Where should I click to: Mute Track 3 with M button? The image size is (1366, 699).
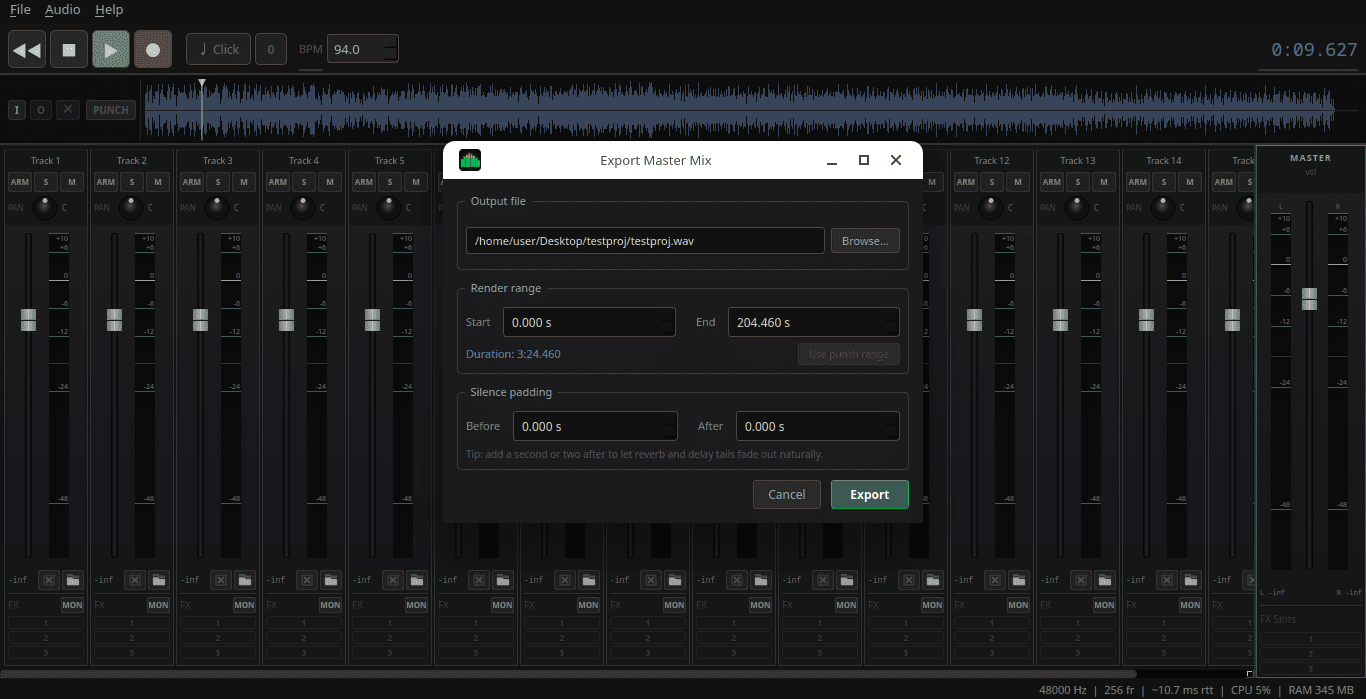click(x=243, y=182)
